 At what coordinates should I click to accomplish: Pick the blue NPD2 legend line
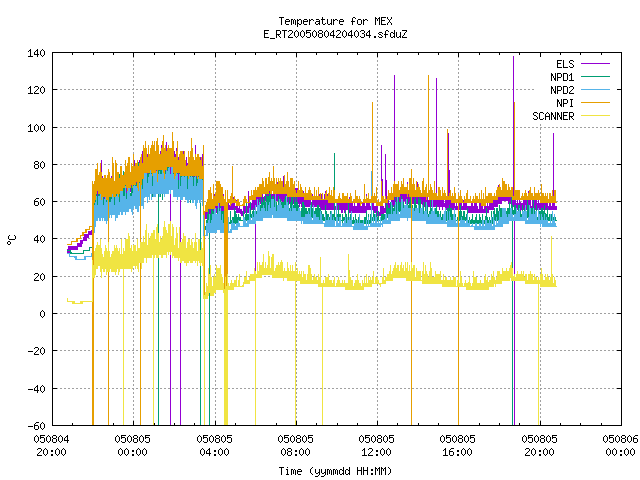point(595,90)
